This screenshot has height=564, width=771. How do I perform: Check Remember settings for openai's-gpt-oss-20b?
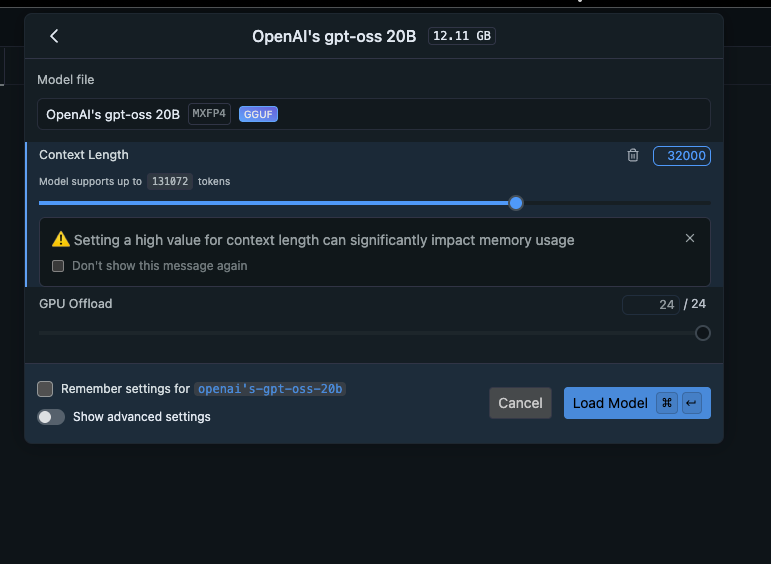[45, 389]
